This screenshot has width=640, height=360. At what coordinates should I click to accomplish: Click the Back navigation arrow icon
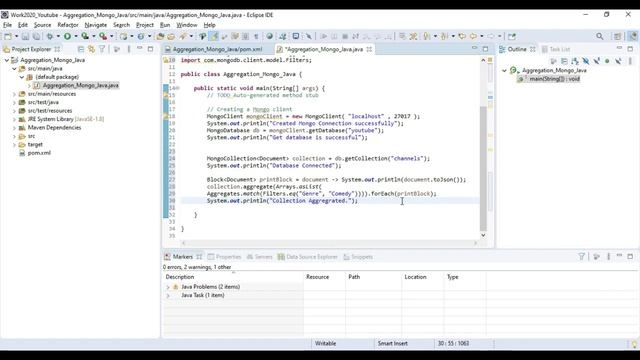[473, 36]
